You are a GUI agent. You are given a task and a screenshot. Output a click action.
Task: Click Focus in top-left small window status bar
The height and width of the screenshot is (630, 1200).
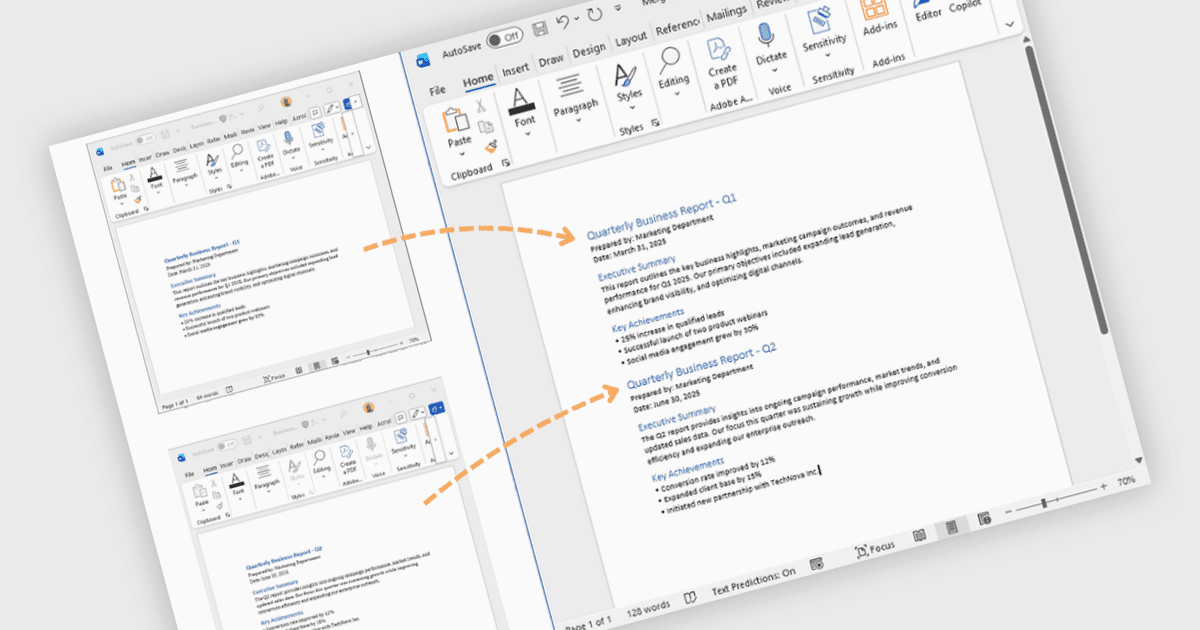pos(273,378)
